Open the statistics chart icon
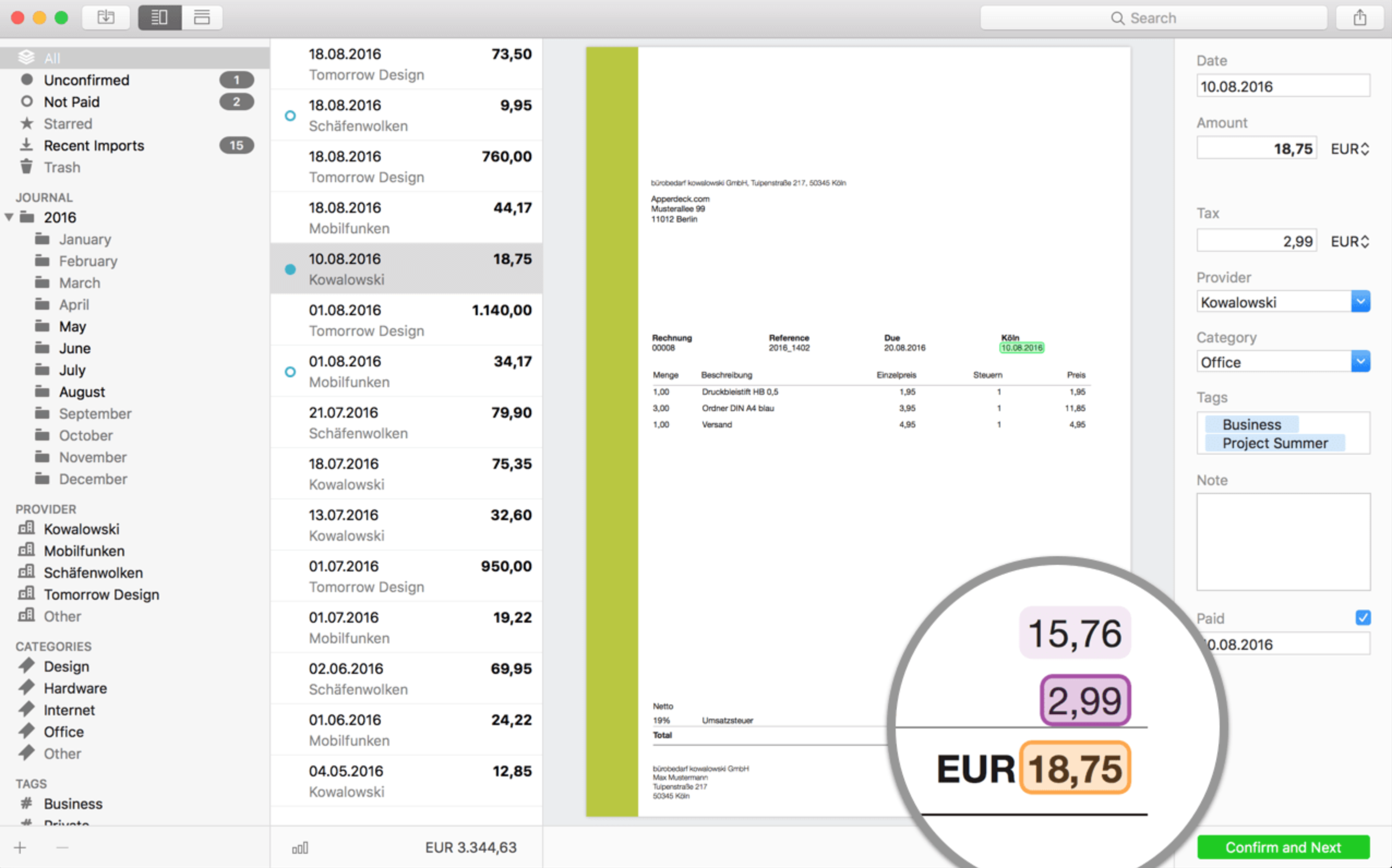The height and width of the screenshot is (868, 1392). click(300, 847)
